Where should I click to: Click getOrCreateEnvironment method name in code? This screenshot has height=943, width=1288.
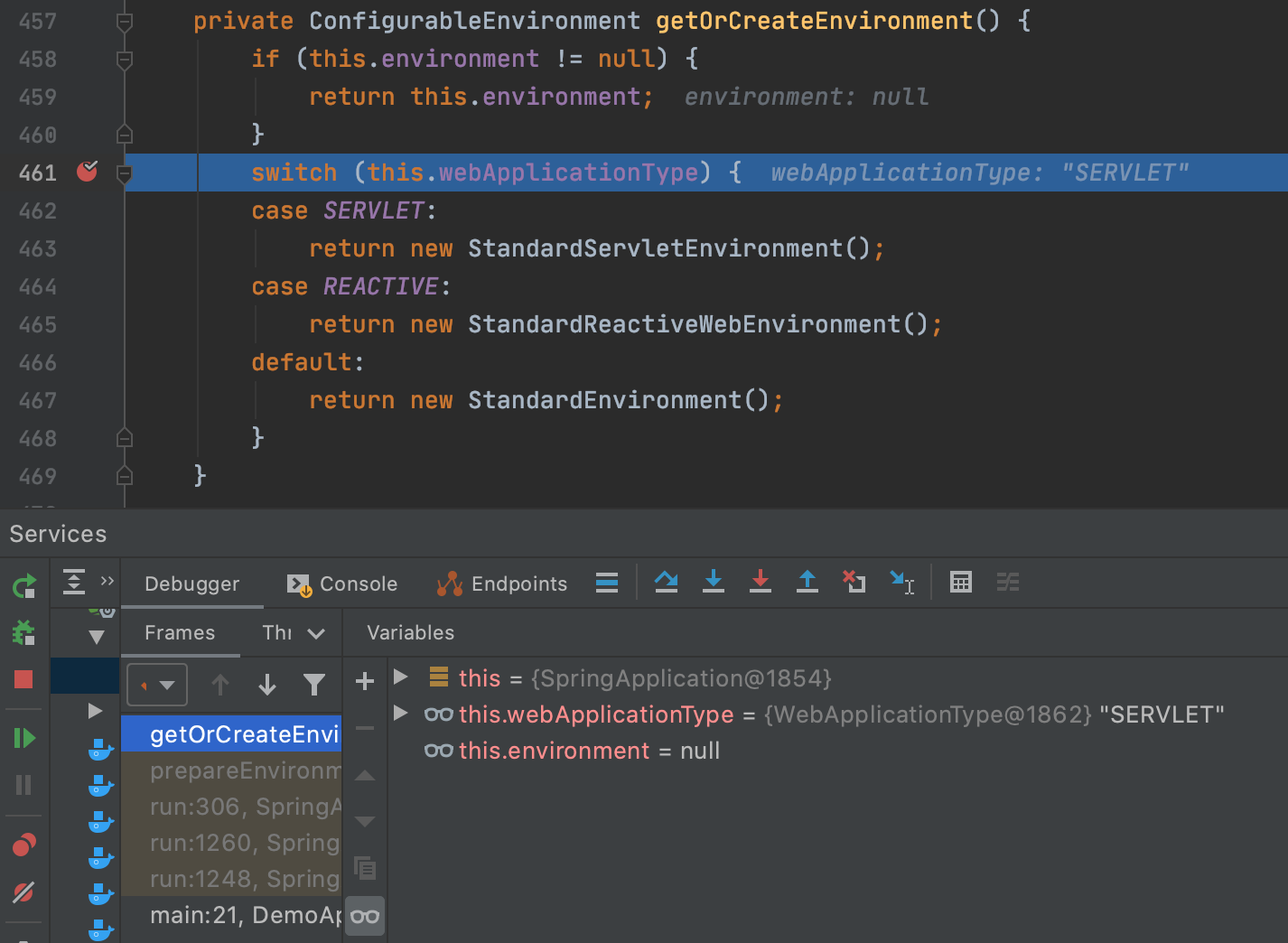[x=814, y=21]
